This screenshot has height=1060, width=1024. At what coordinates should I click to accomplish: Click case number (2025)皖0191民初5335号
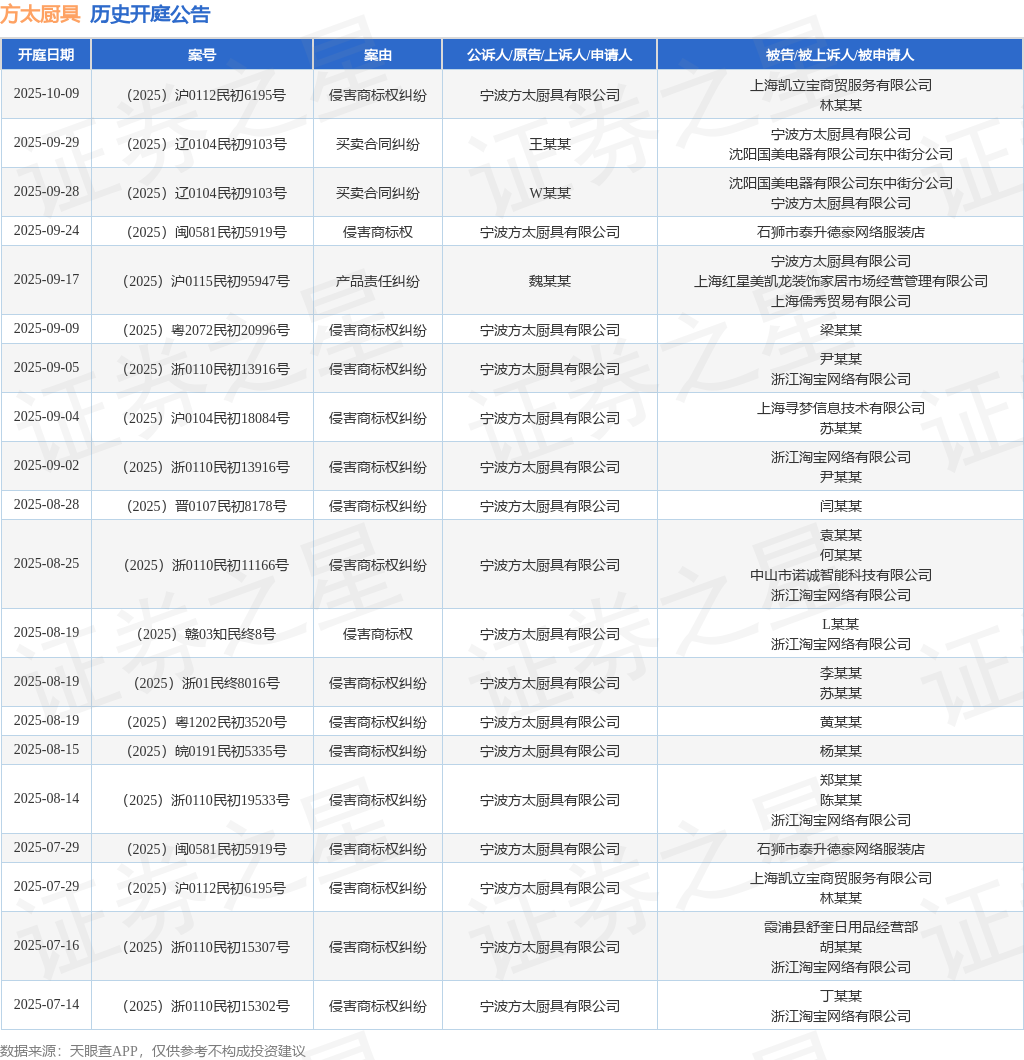[x=205, y=752]
